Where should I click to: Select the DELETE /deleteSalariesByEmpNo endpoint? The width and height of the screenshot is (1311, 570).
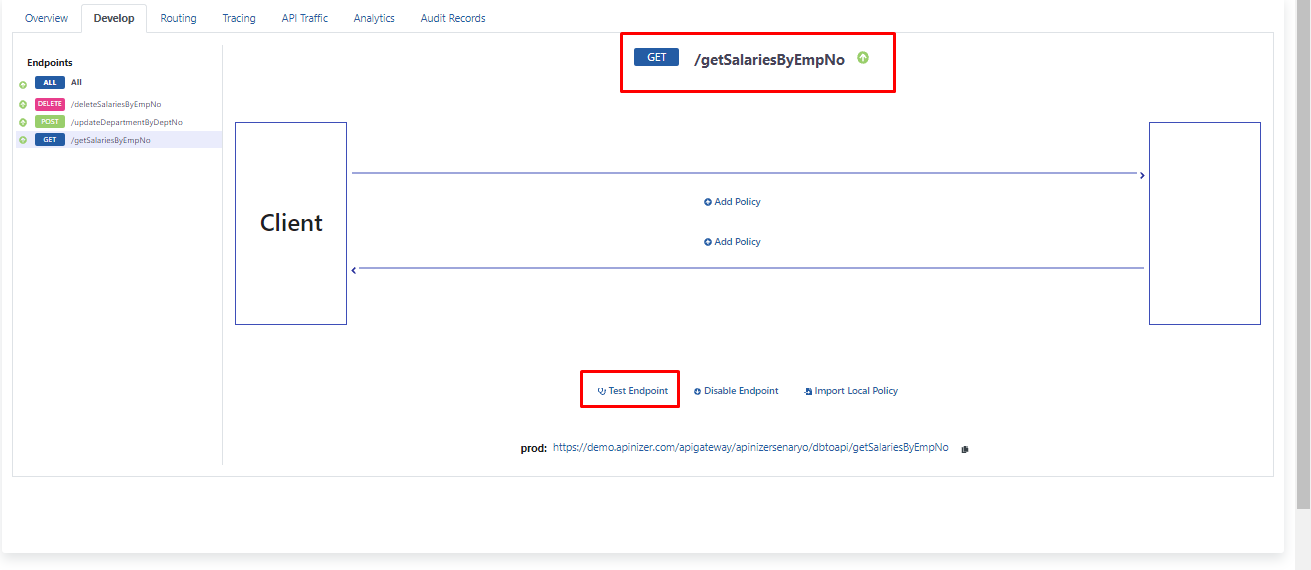tap(115, 104)
